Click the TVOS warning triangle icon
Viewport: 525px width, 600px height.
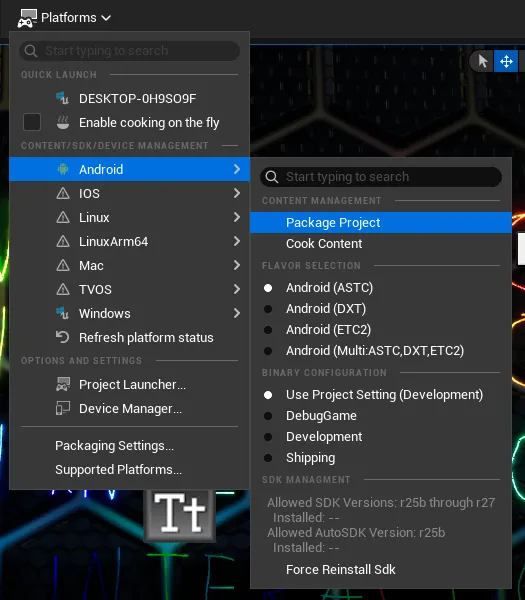pos(63,289)
